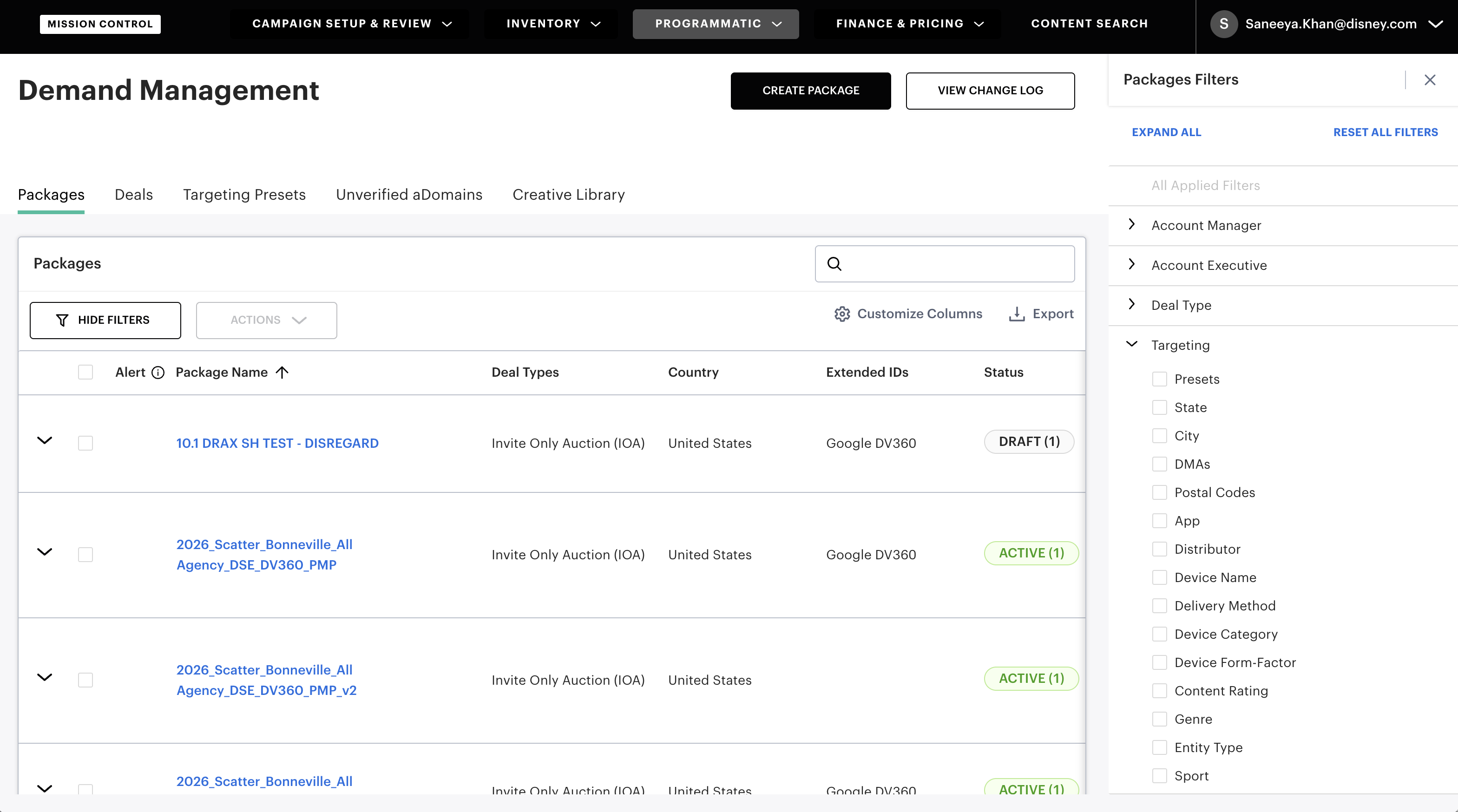1458x812 pixels.
Task: Click the Hide Filters button
Action: tap(105, 320)
